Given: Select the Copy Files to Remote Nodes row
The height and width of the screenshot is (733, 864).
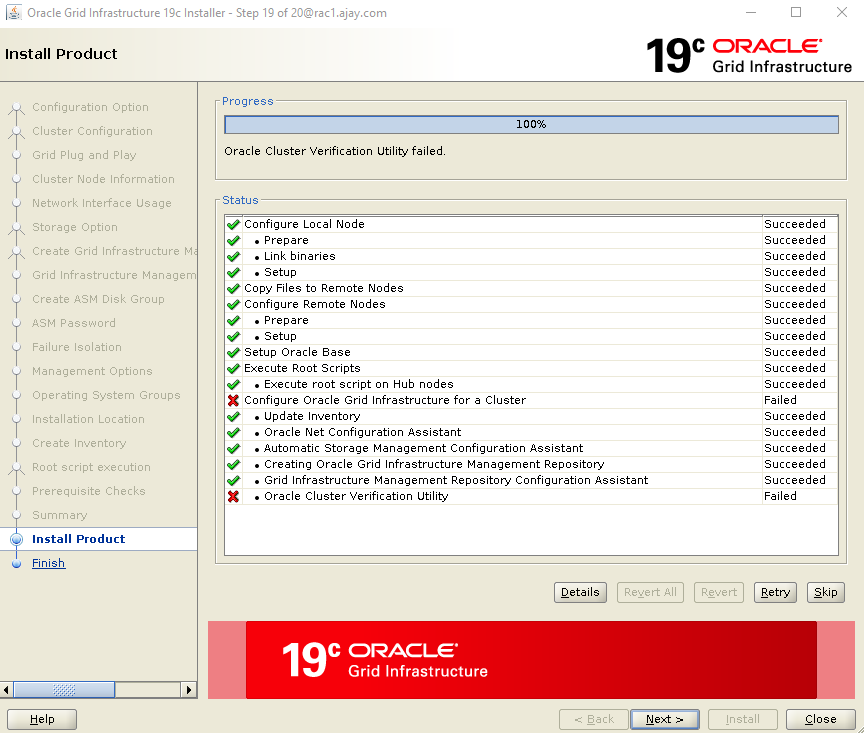Looking at the screenshot, I should pyautogui.click(x=532, y=288).
